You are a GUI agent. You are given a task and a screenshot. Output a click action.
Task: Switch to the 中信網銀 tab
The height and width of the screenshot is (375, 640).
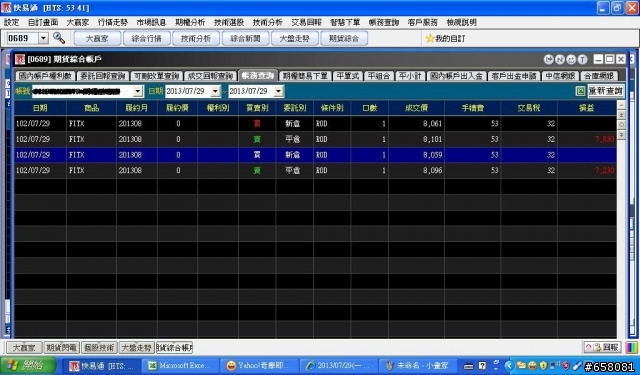(x=560, y=76)
